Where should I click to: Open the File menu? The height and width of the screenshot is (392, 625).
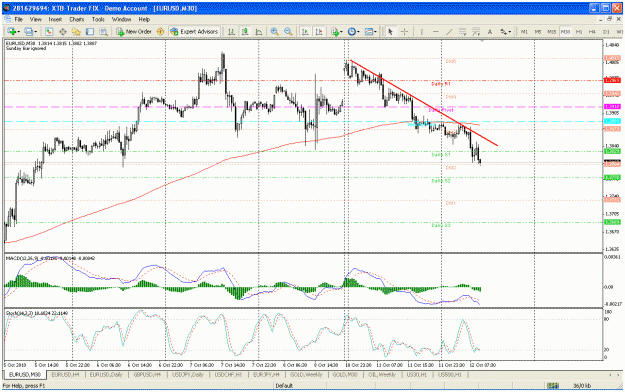(x=19, y=19)
